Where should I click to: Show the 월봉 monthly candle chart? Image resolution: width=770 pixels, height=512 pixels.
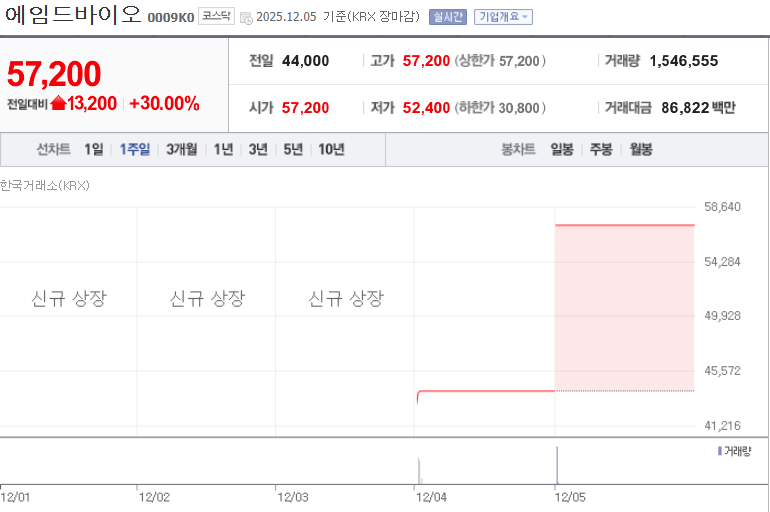(641, 149)
